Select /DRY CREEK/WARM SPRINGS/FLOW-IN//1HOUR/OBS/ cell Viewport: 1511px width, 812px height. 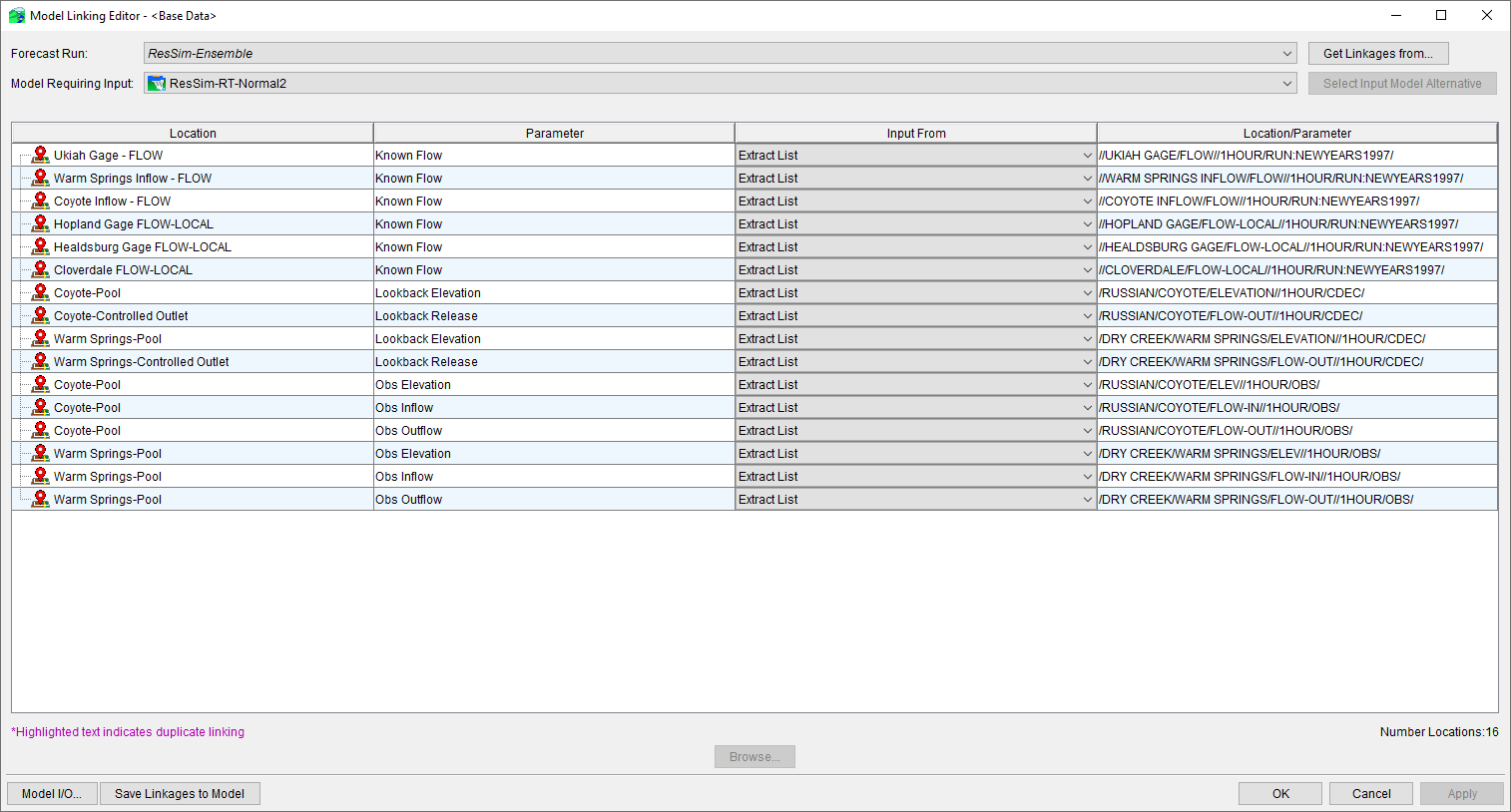coord(1297,476)
